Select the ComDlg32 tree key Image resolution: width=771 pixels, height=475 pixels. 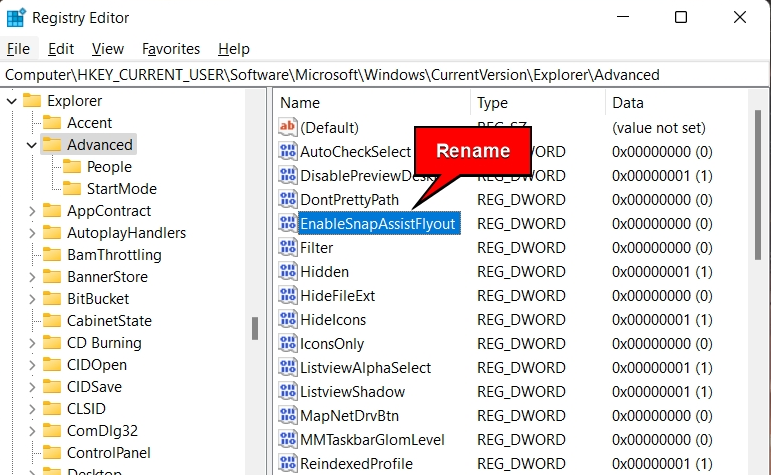[x=102, y=431]
